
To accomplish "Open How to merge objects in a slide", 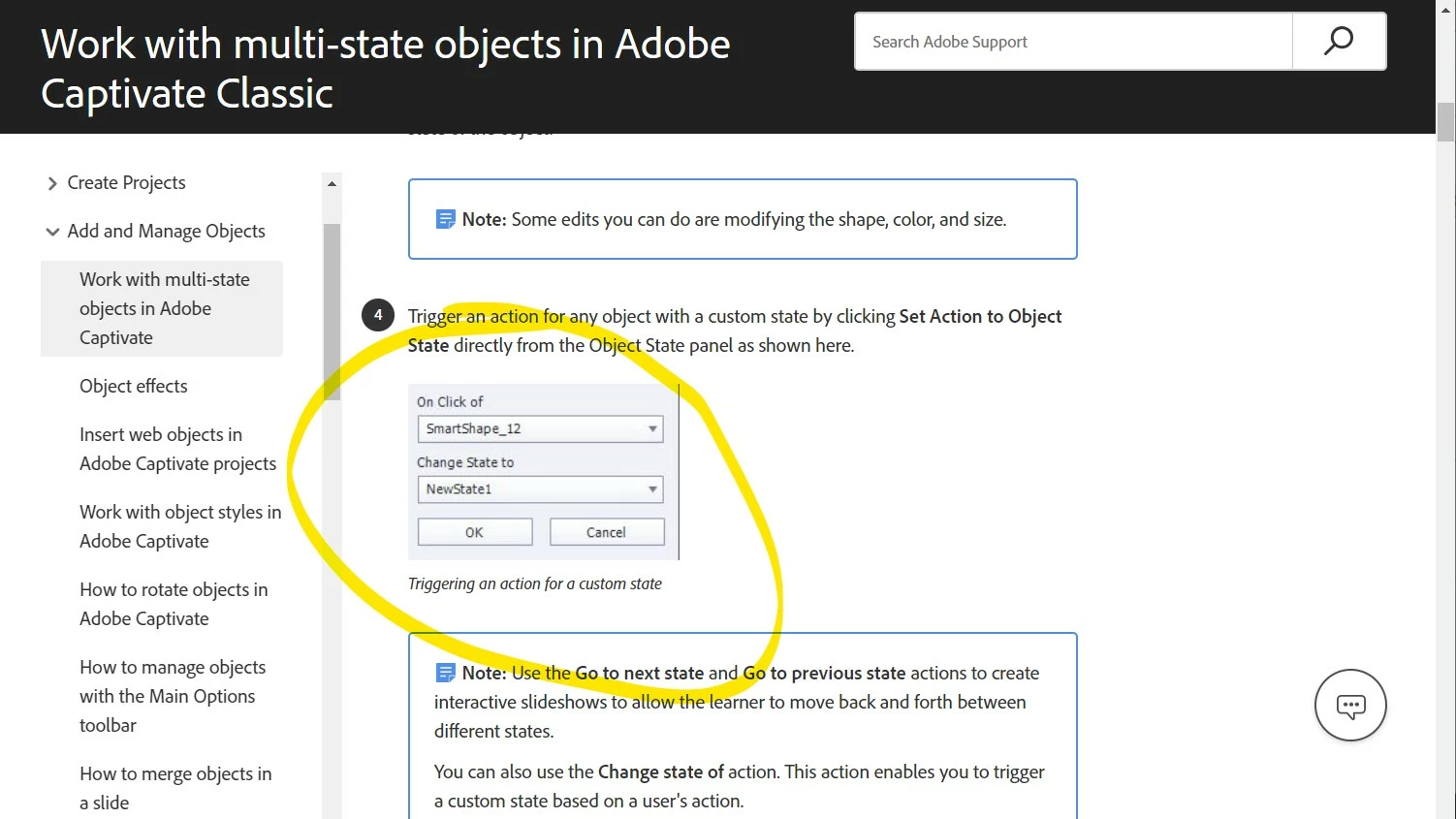I will point(175,788).
